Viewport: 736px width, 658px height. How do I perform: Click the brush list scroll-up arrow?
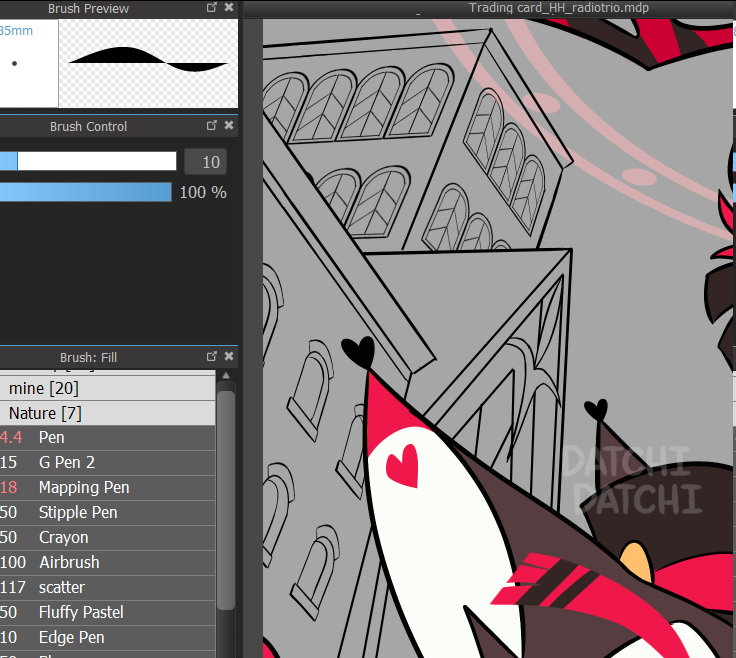click(x=227, y=377)
